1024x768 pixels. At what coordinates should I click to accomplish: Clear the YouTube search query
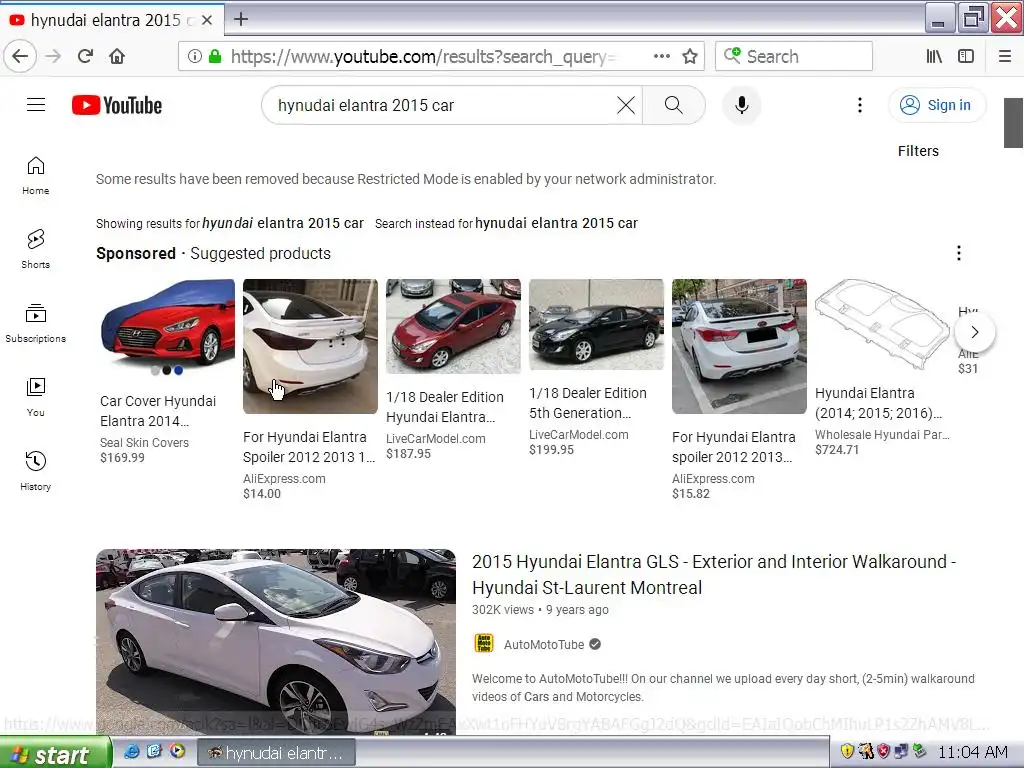point(626,105)
